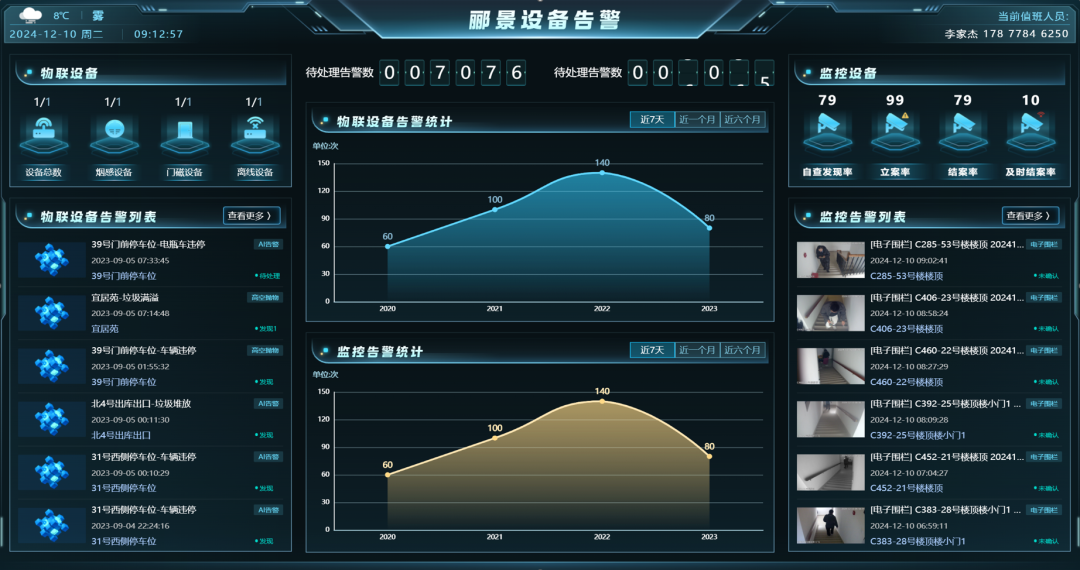Select 近一个月 in 监控告警统计 chart
Viewport: 1080px width, 570px height.
(697, 350)
